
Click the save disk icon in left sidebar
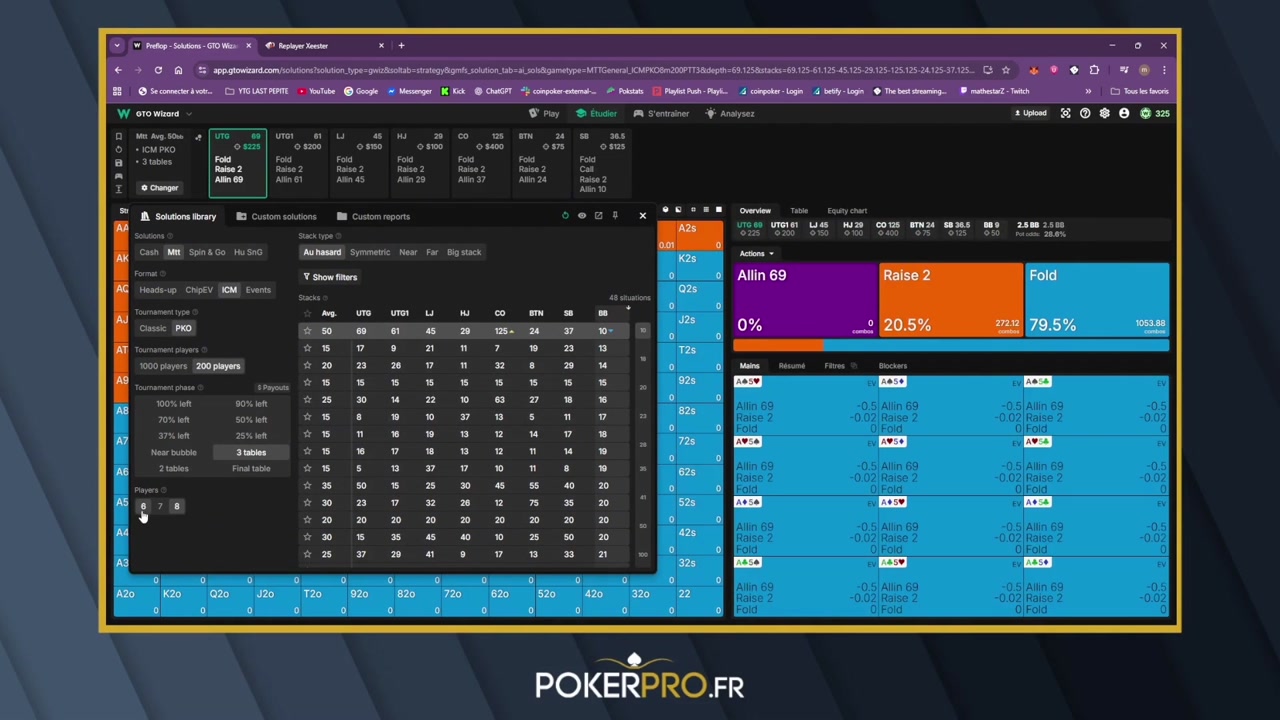118,162
